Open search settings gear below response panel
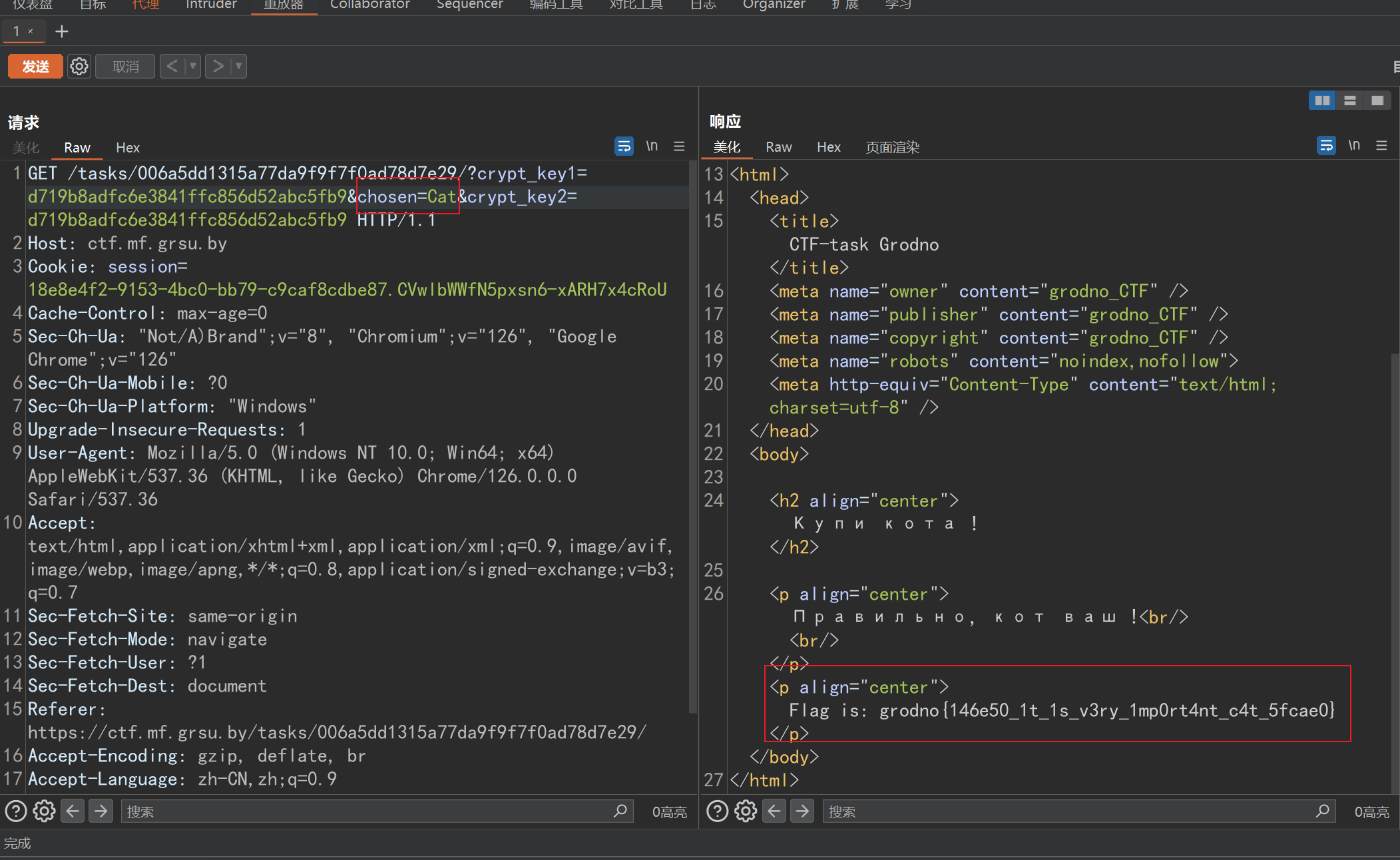 (x=746, y=811)
